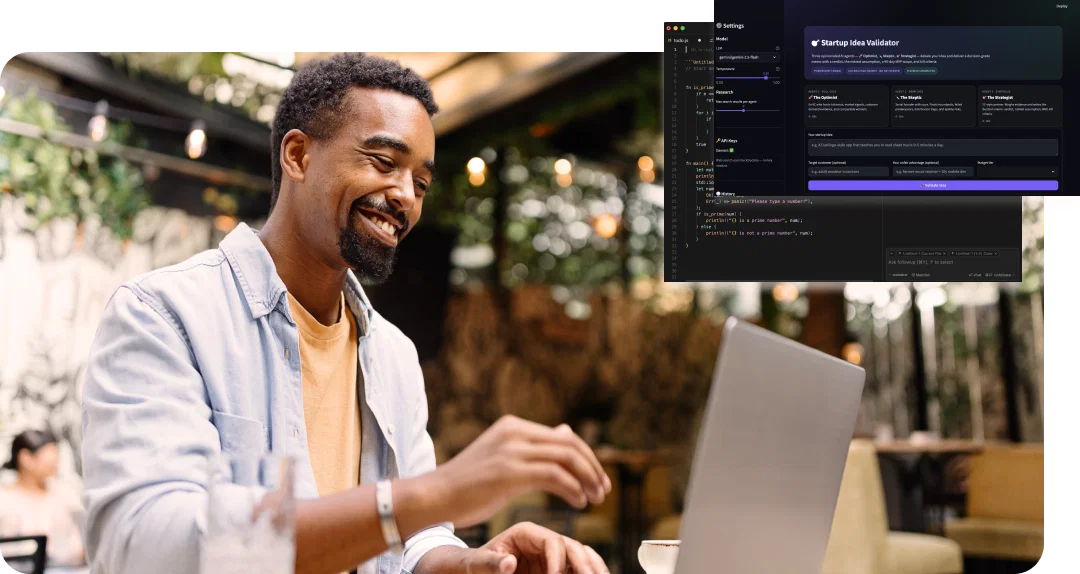The image size is (1080, 574).
Task: Open the Budget tier dropdown
Action: coord(1017,172)
